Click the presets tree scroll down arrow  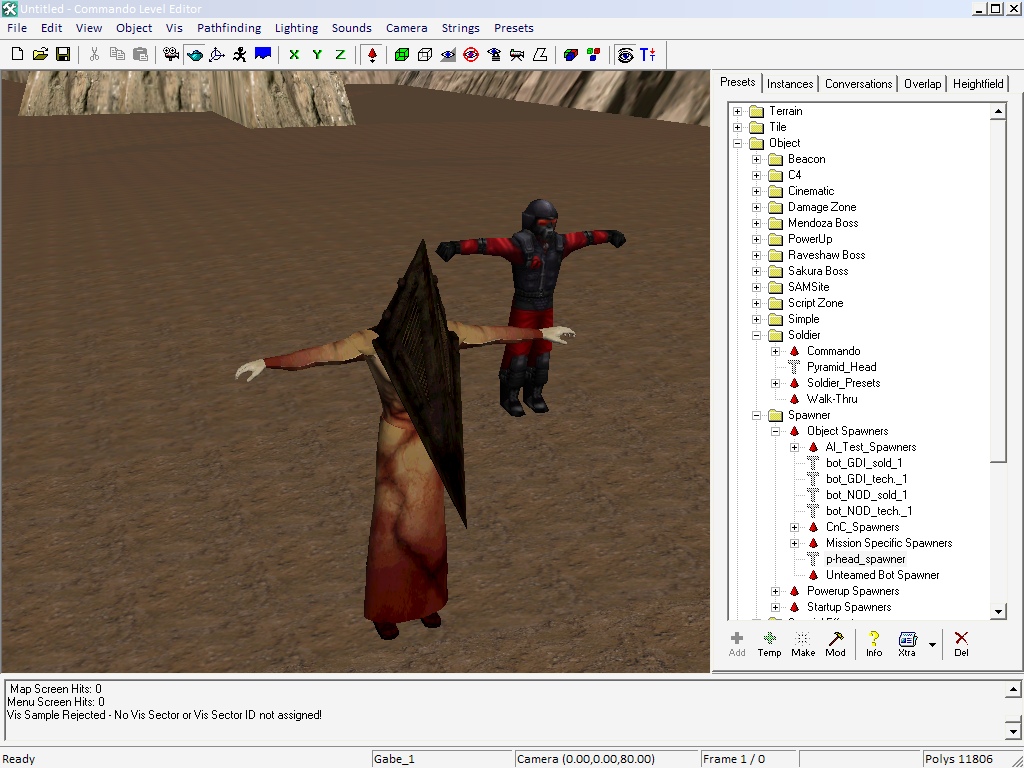(x=998, y=611)
